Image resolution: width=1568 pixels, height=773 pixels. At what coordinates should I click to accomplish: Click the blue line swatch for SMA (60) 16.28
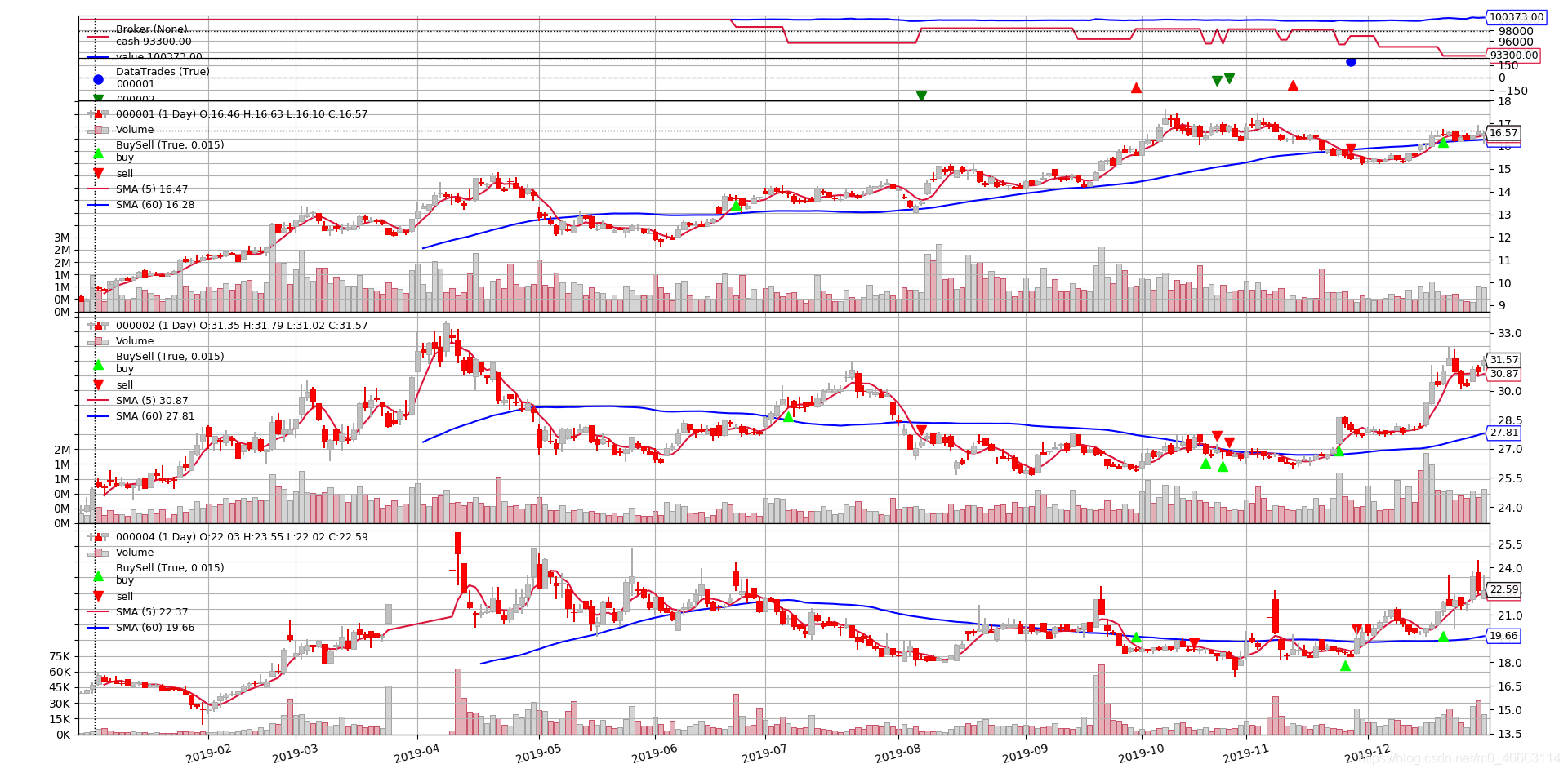coord(98,205)
